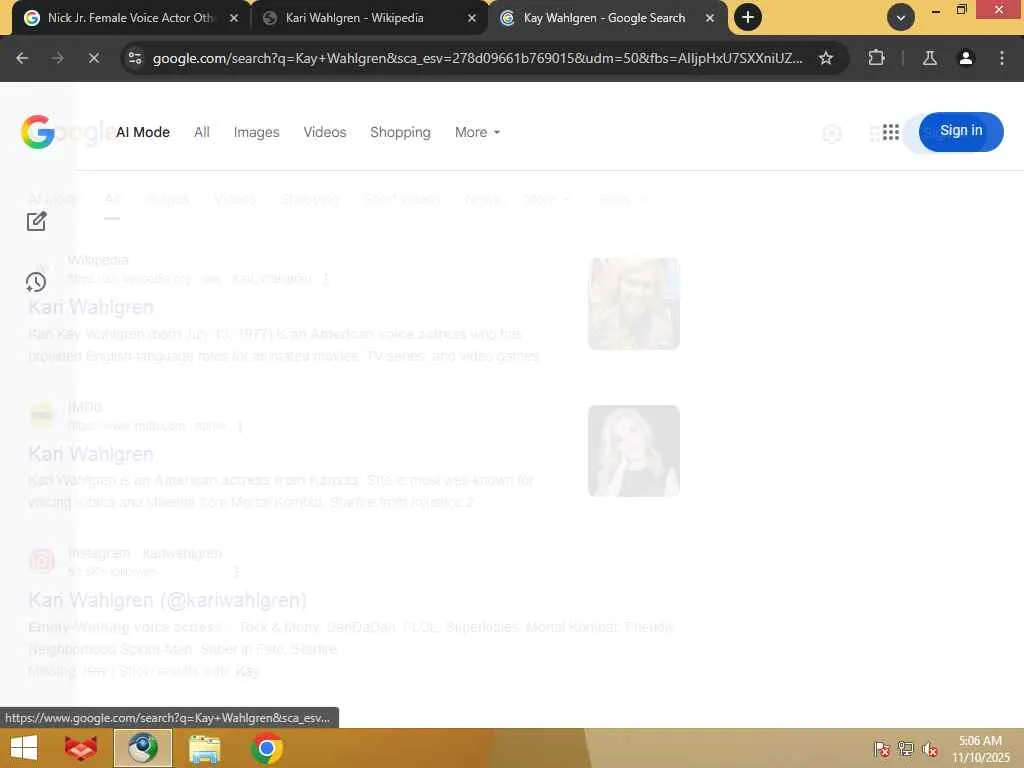Screen dimensions: 1024x768
Task: Open the globe browser taskbar icon
Action: (143, 748)
